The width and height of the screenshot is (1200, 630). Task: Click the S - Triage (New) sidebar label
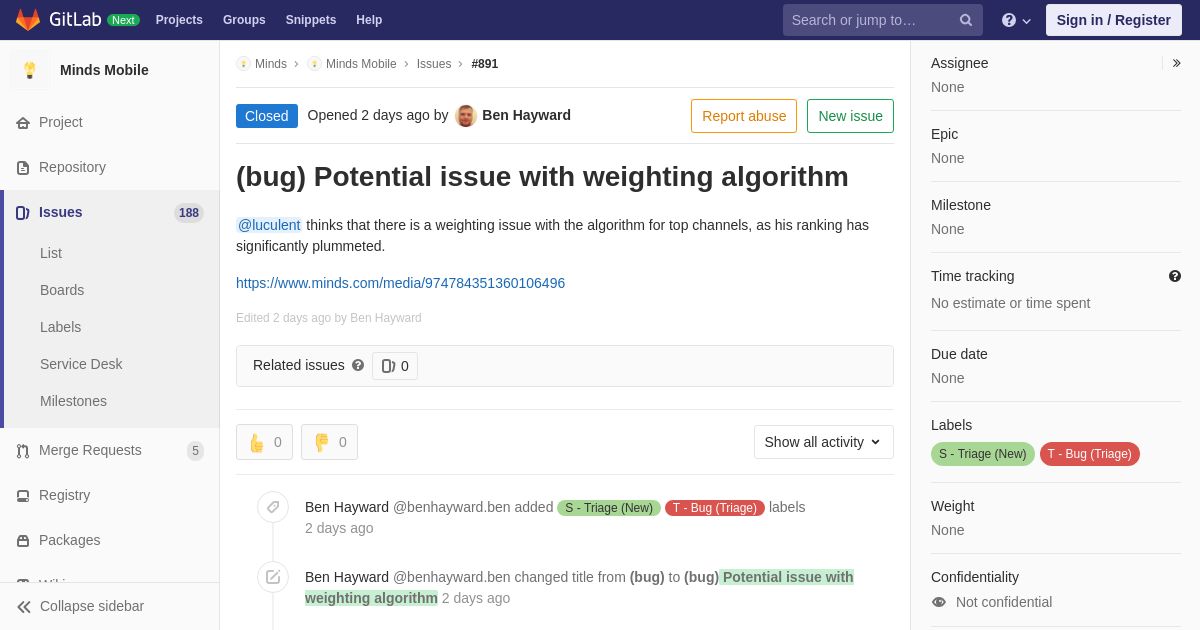point(983,454)
